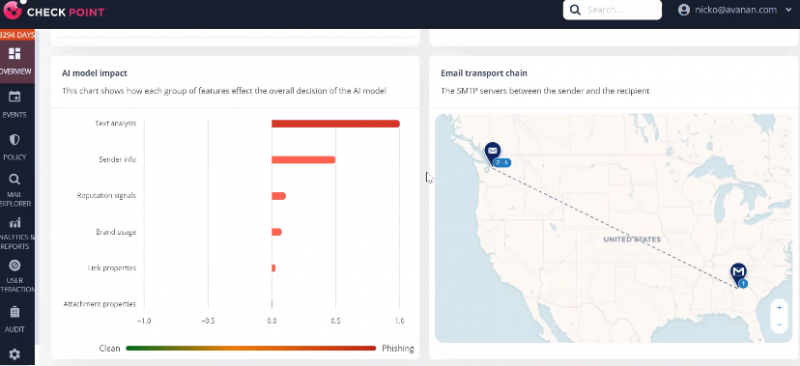Open Analytics & Reports chart icon
The height and width of the screenshot is (366, 800).
pyautogui.click(x=15, y=223)
